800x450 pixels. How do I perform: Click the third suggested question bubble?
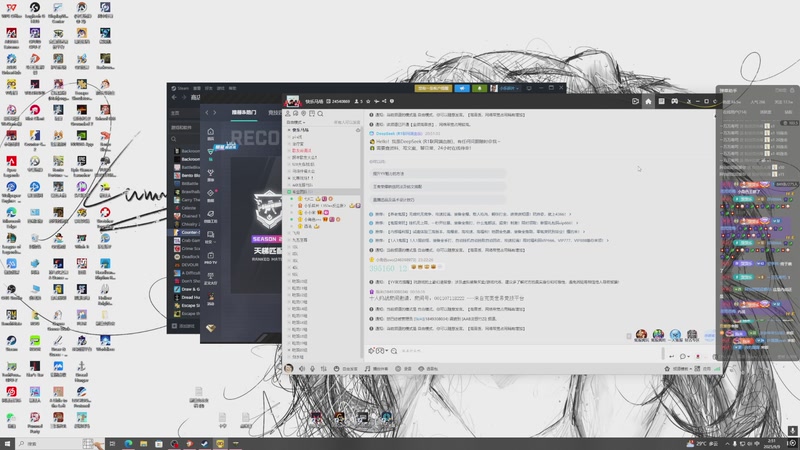438,200
